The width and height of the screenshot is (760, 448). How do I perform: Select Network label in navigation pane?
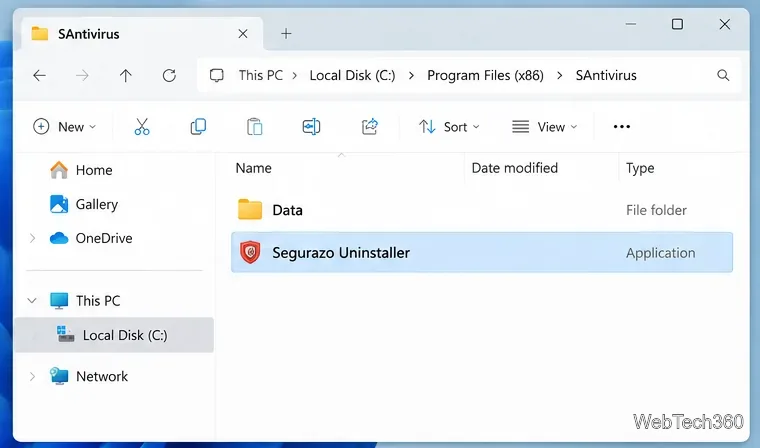(102, 376)
